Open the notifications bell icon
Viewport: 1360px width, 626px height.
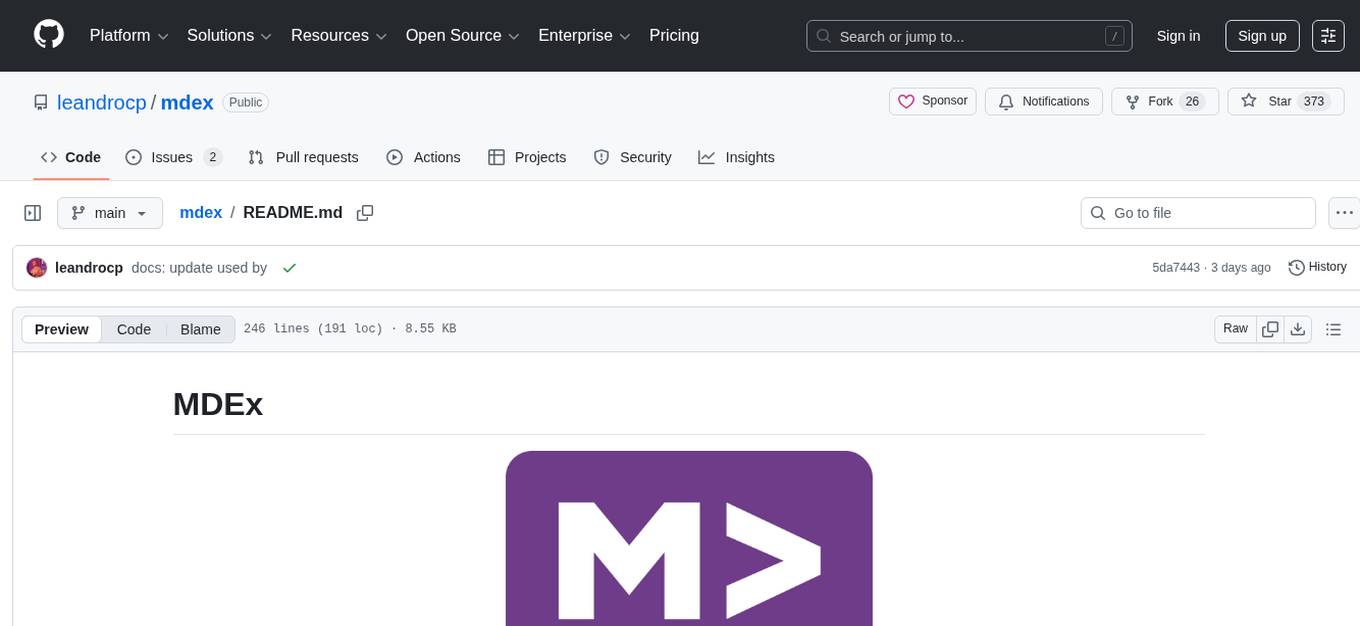pos(1005,101)
